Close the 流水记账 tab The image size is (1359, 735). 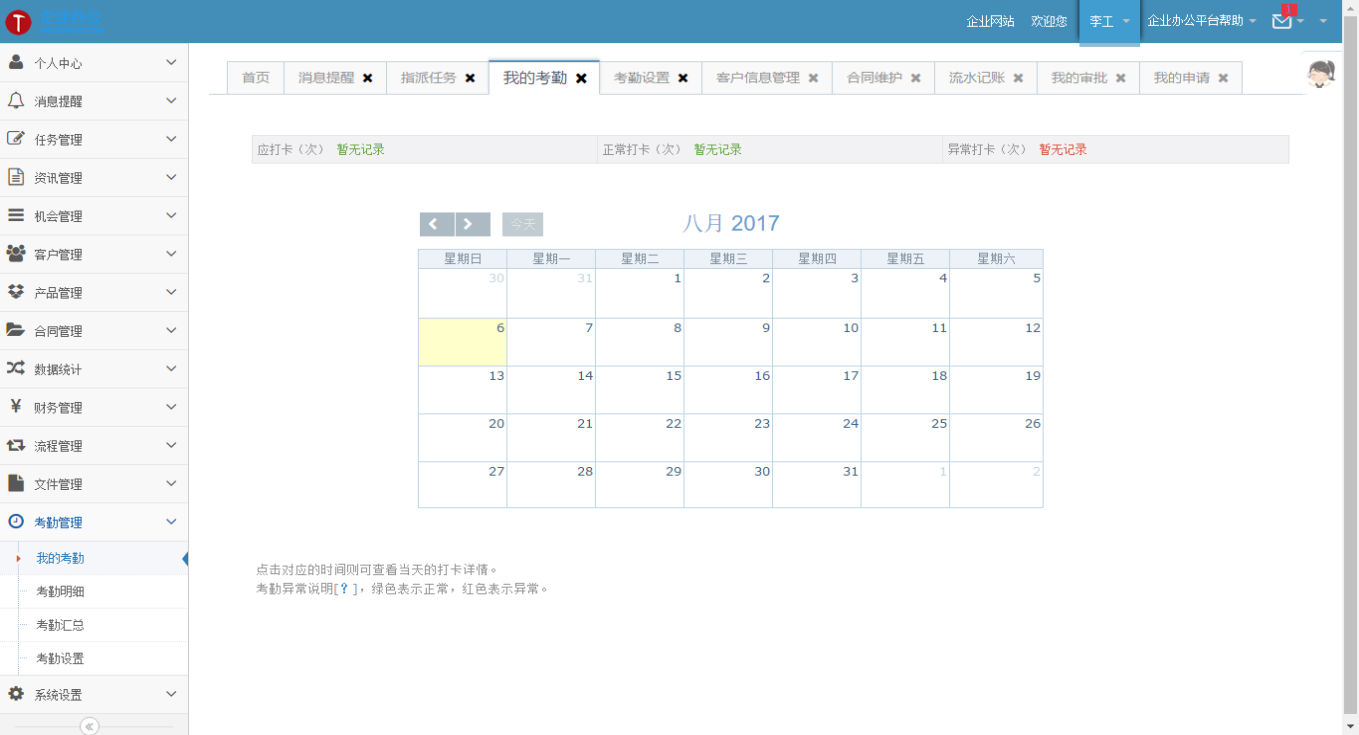1018,78
